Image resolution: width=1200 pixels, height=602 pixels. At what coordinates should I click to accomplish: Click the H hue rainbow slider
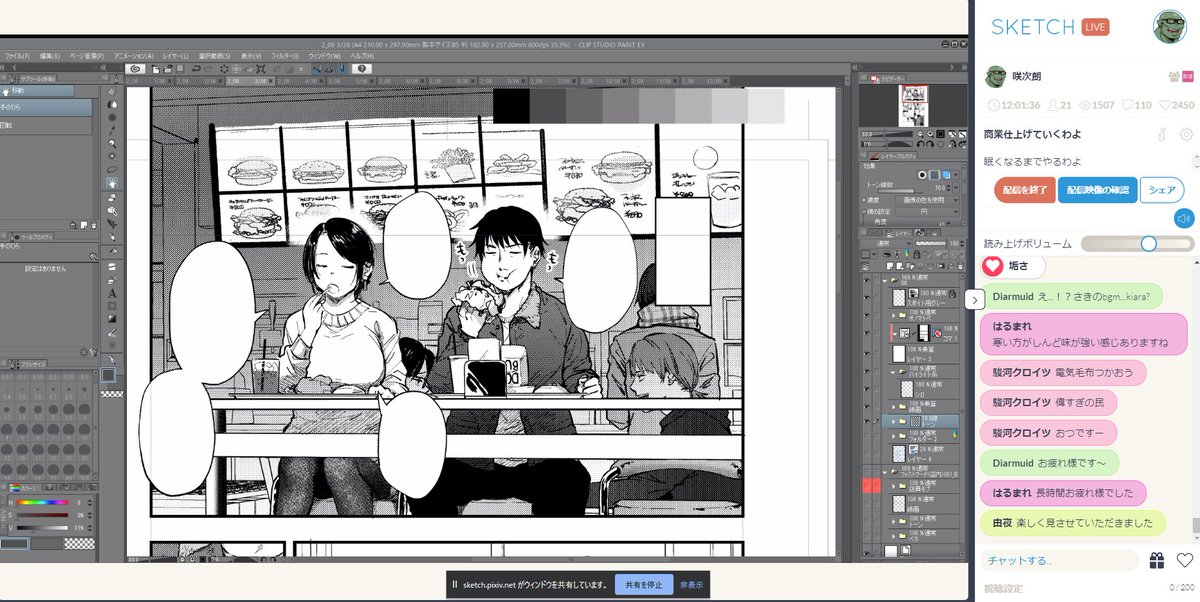tap(42, 502)
